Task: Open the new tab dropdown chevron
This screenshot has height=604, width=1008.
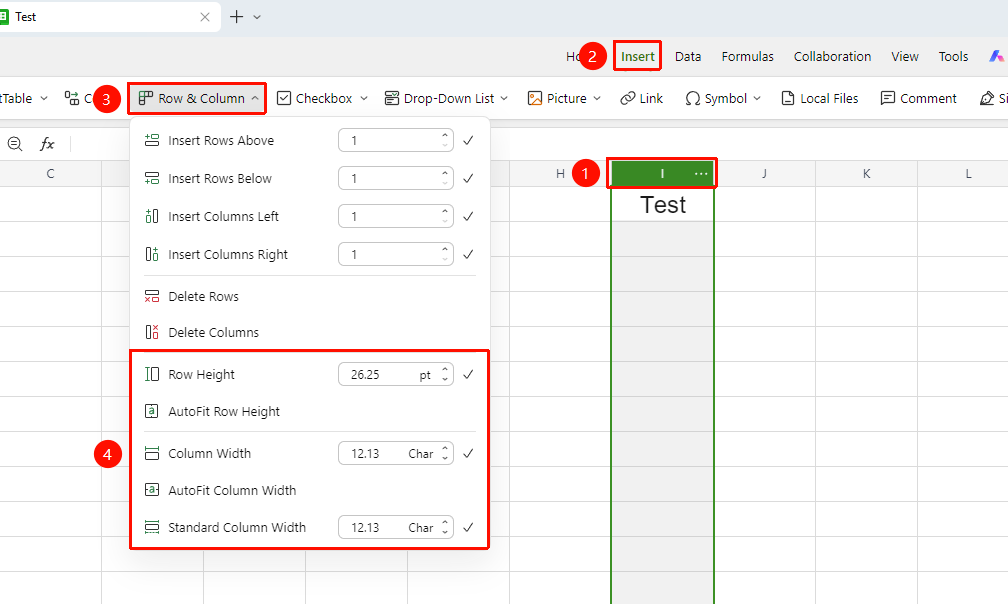Action: 257,17
